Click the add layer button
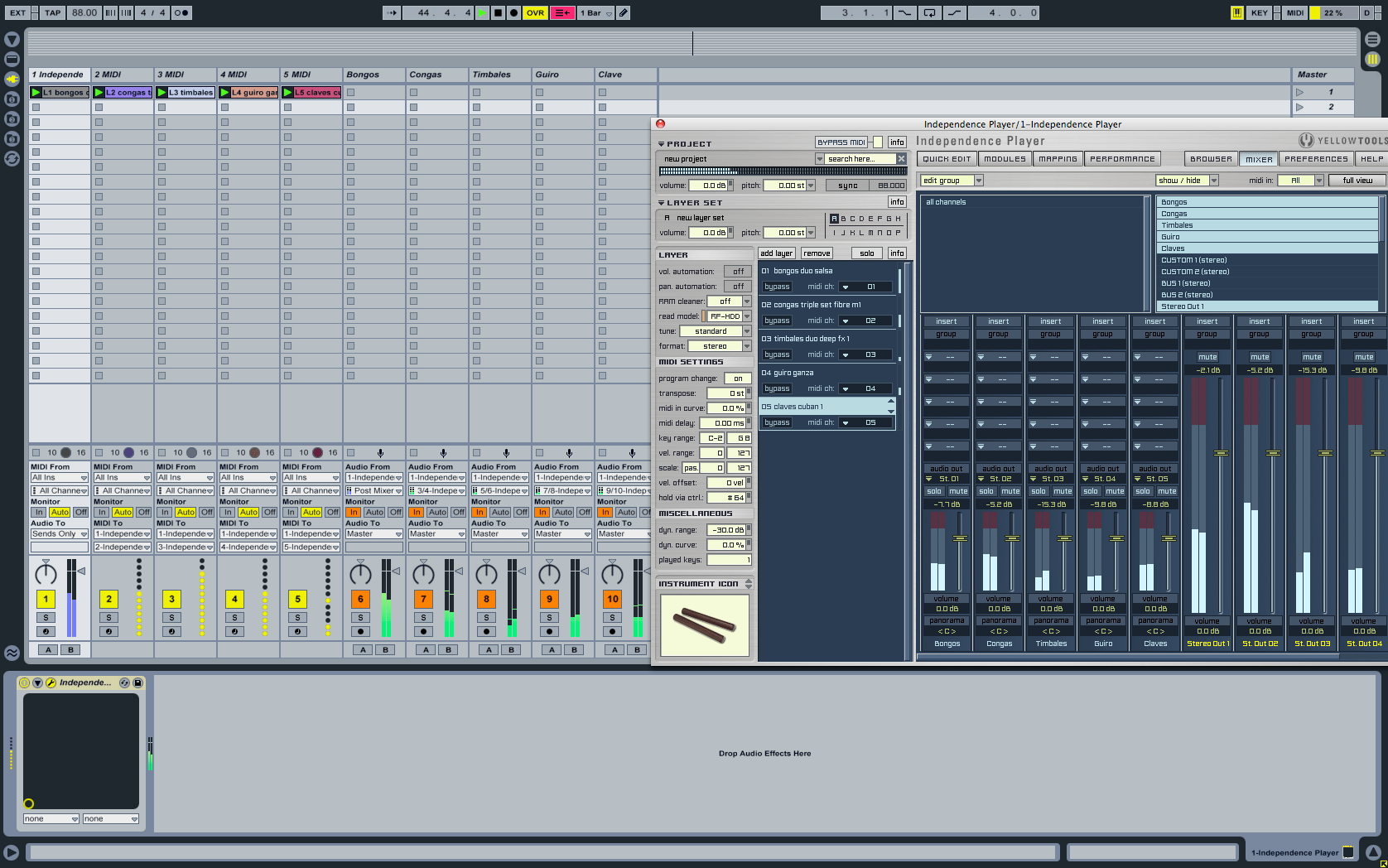 point(776,253)
